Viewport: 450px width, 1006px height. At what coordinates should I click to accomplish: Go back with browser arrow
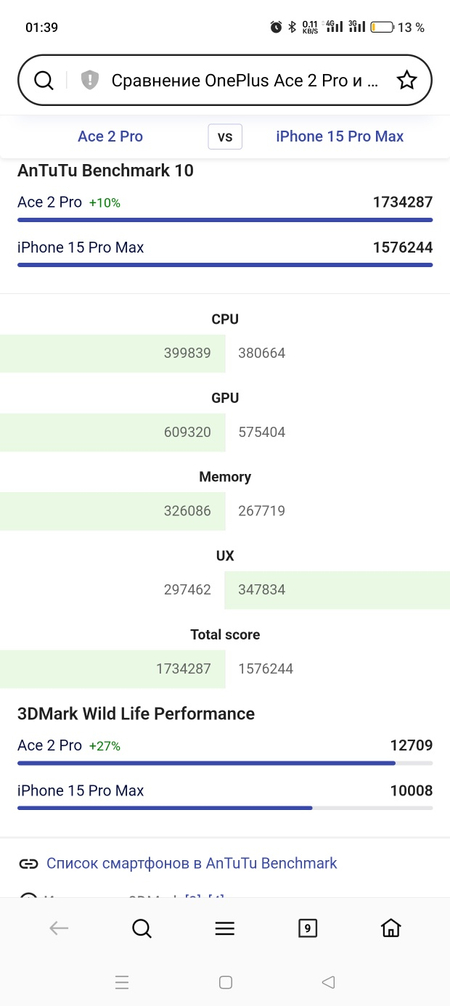(x=58, y=928)
